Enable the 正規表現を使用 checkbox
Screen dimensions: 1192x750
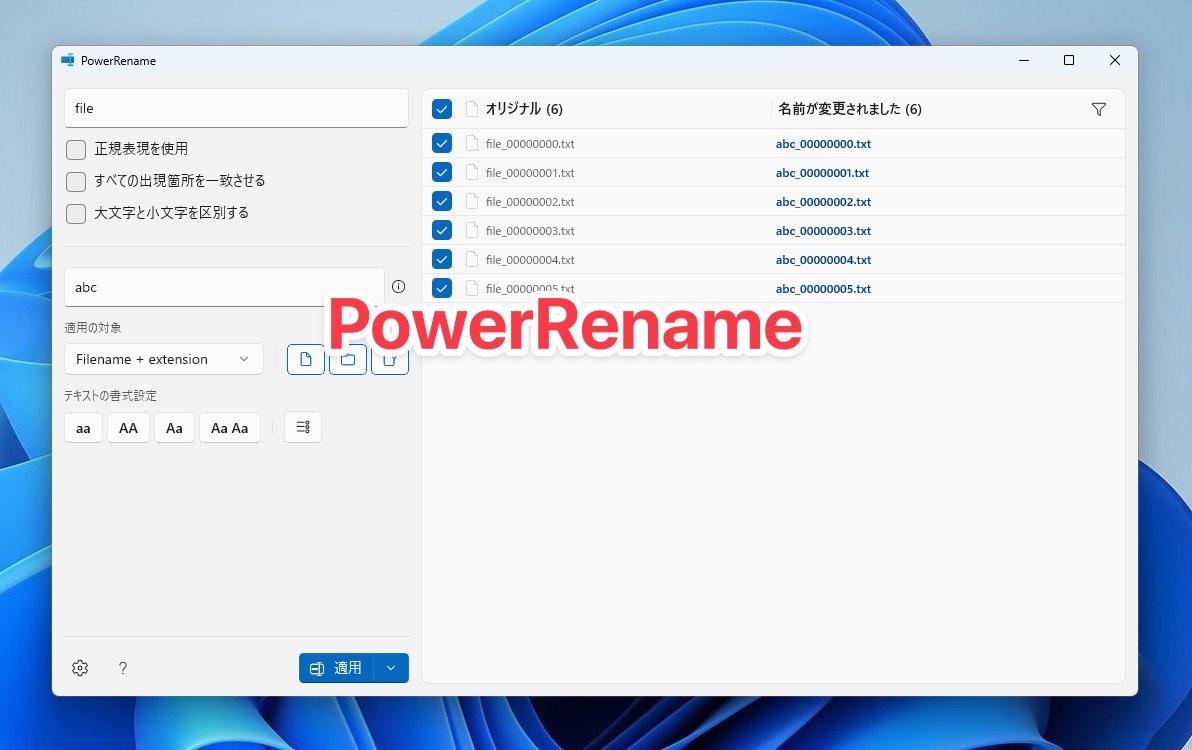coord(75,148)
